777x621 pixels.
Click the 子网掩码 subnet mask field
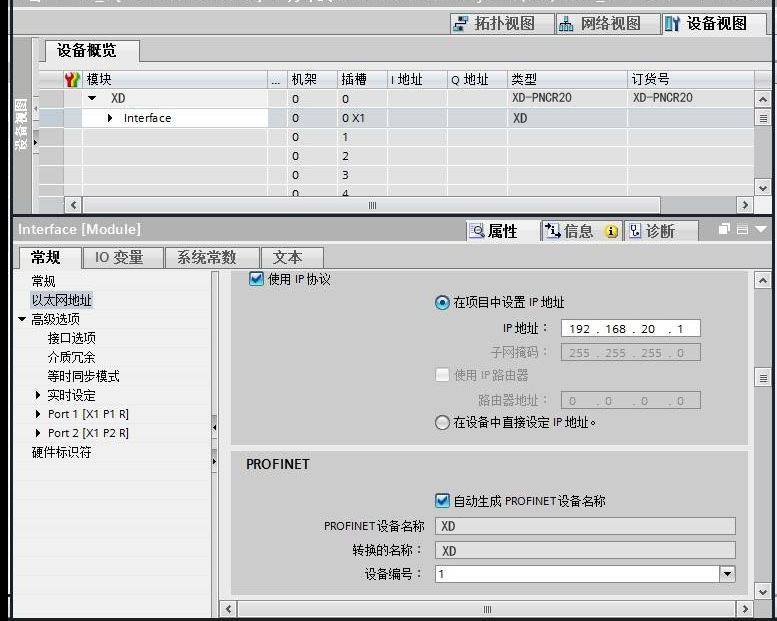click(x=630, y=352)
